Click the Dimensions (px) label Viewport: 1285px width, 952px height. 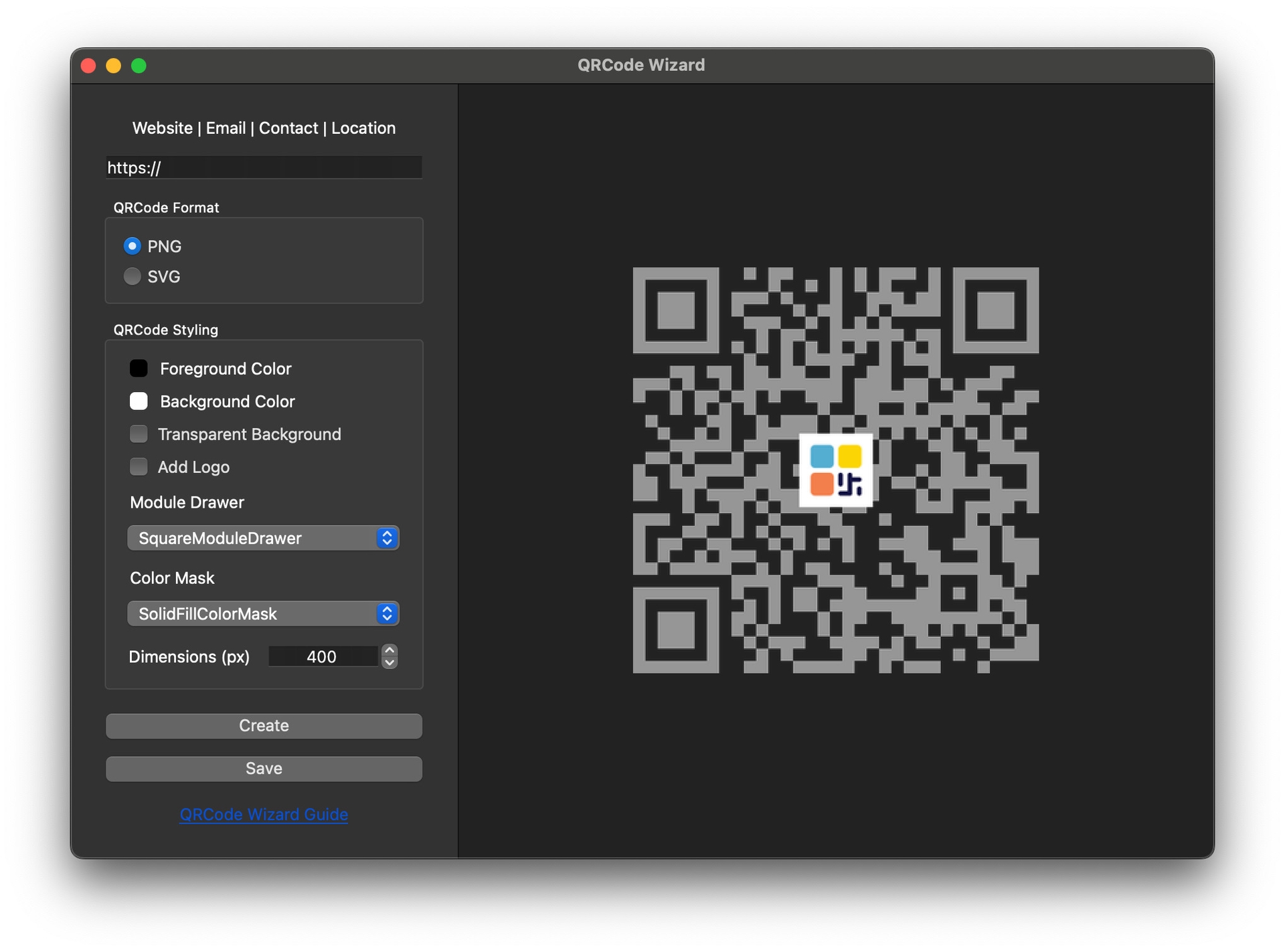[189, 658]
